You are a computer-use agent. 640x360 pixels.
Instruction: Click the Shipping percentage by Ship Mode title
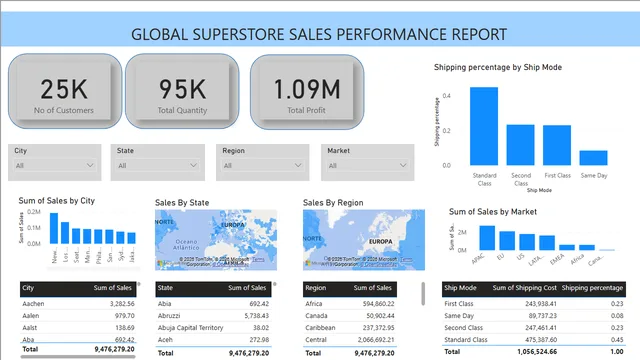498,67
